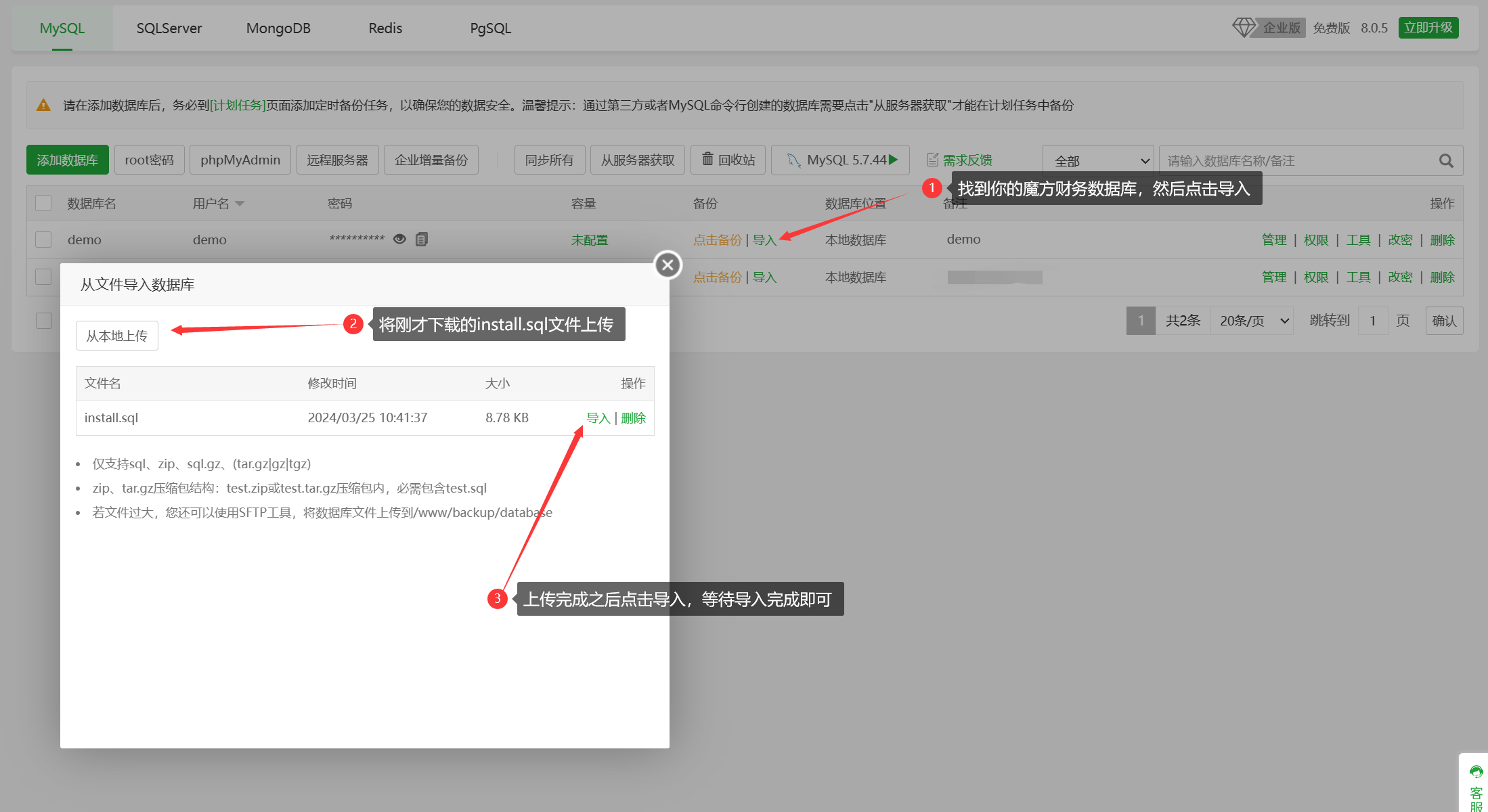Click 确认 pagination button
1488x812 pixels.
pos(1444,321)
